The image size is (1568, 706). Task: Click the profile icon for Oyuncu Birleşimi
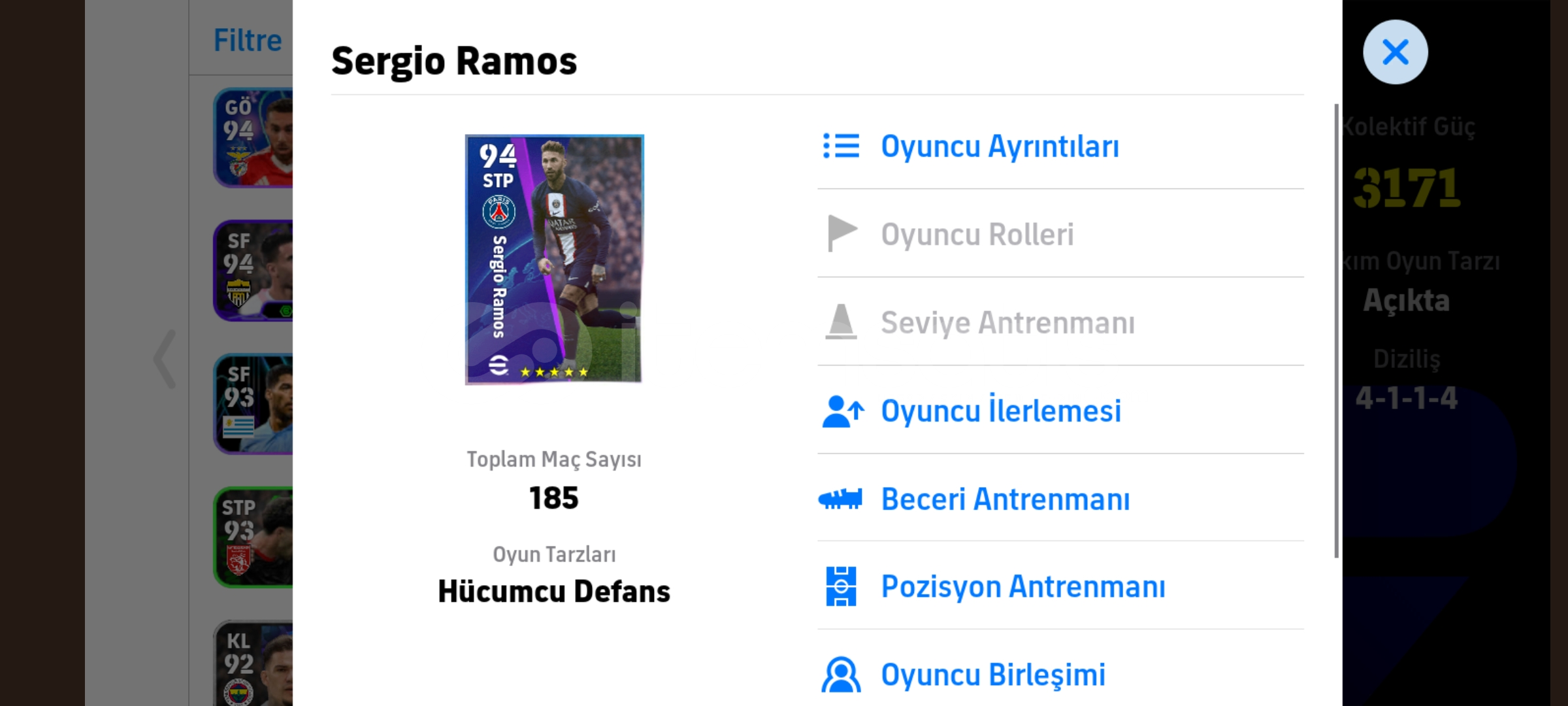point(841,675)
